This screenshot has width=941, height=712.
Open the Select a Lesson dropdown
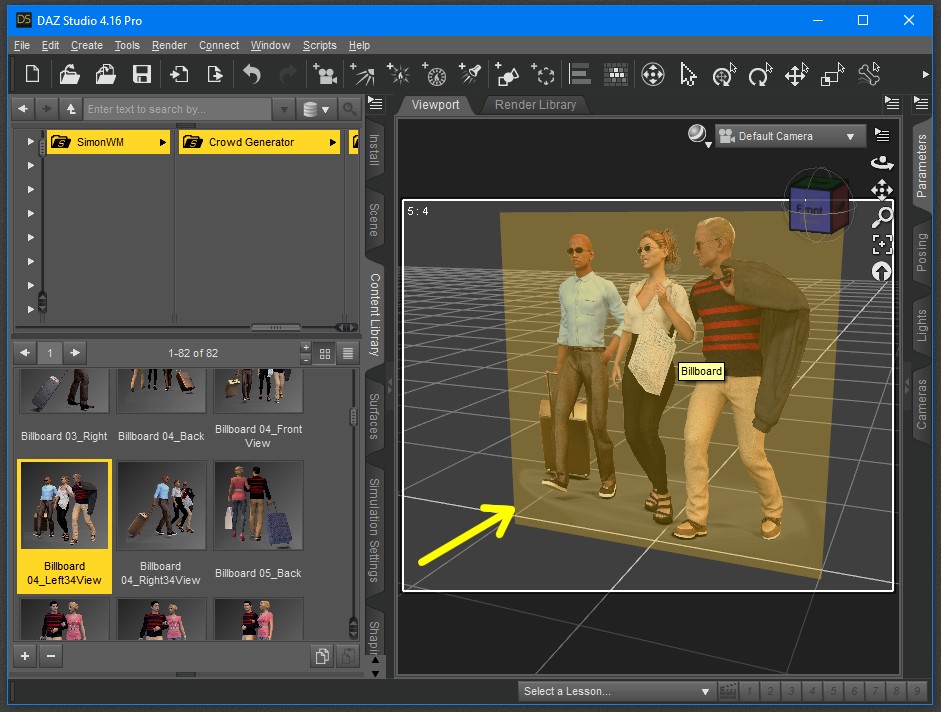pyautogui.click(x=616, y=691)
